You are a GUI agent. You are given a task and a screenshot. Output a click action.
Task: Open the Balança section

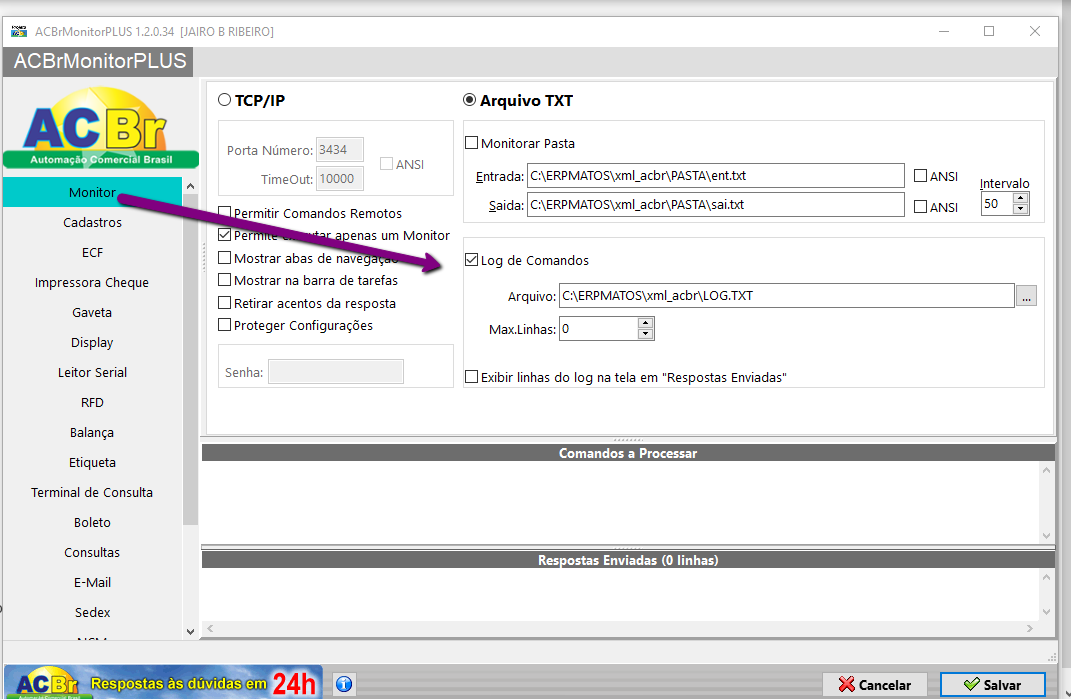tap(92, 433)
